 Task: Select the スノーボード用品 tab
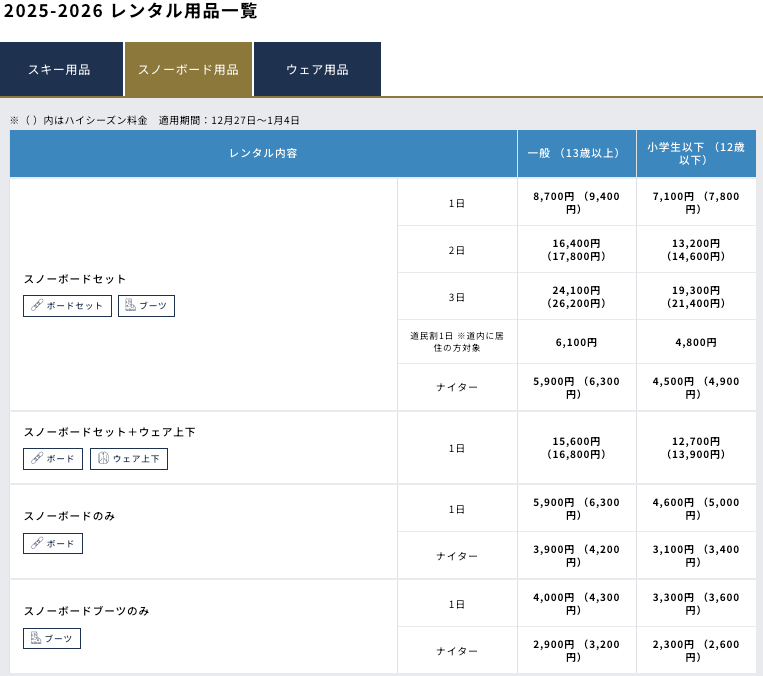188,69
